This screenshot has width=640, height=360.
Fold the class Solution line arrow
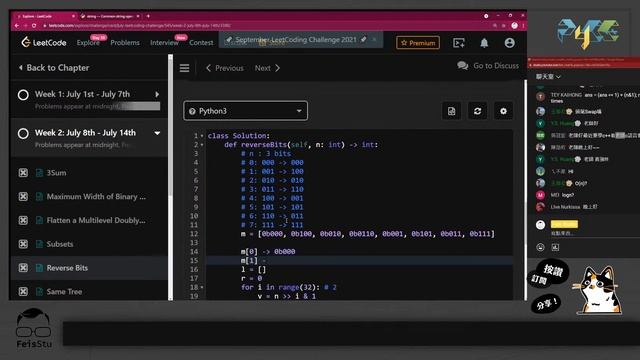[202, 136]
